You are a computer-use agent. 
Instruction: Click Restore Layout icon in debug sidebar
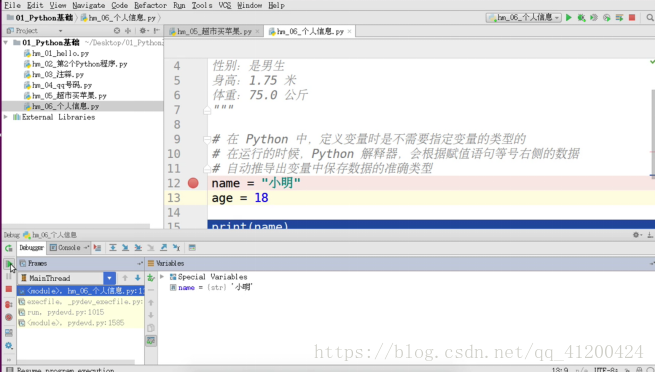(9, 333)
